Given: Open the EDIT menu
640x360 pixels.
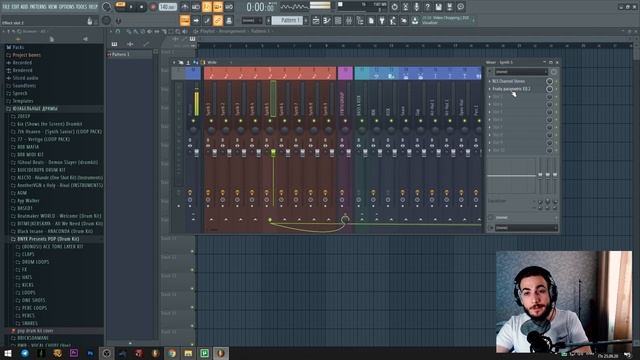Looking at the screenshot, I should pyautogui.click(x=15, y=7).
